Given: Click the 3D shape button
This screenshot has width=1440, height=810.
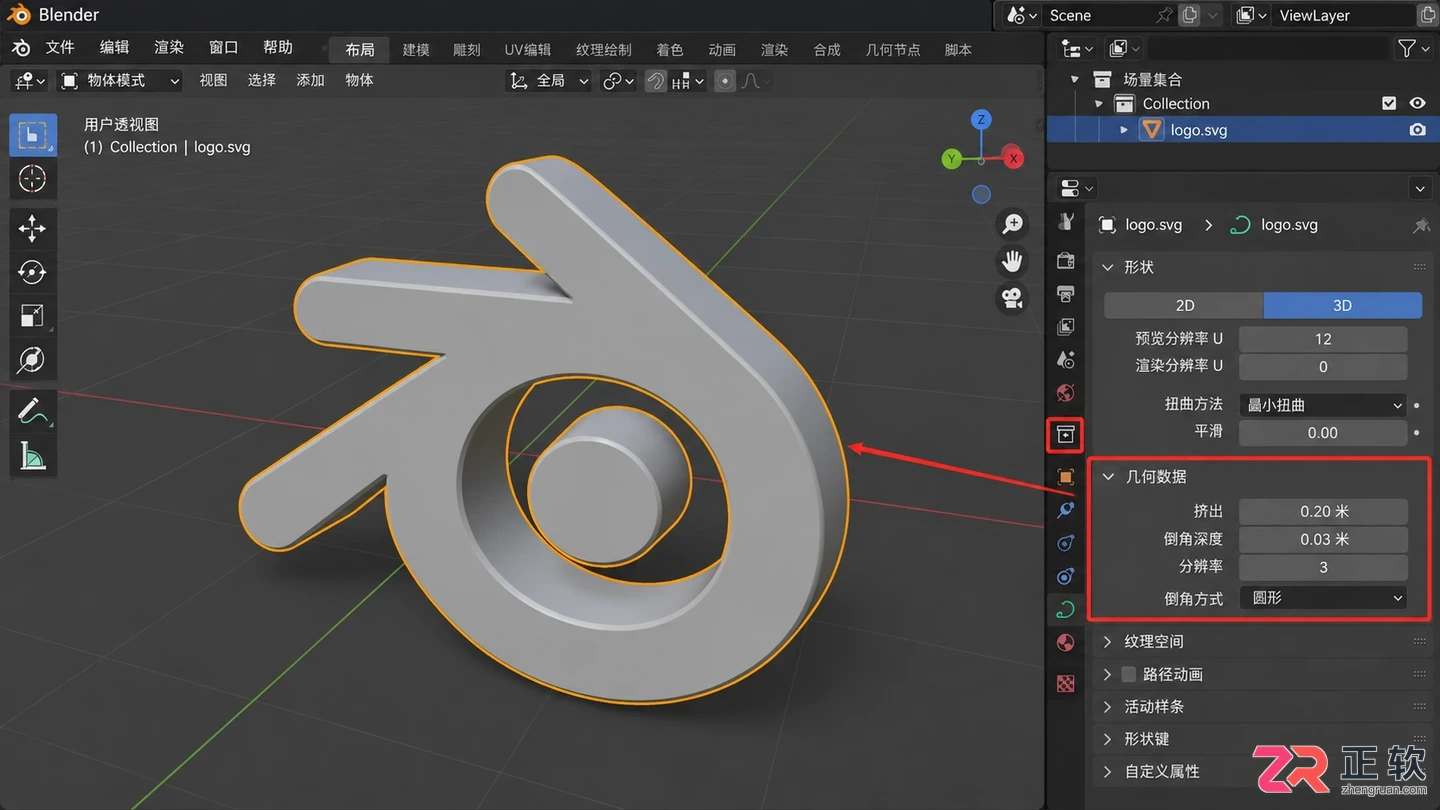Looking at the screenshot, I should tap(1343, 305).
